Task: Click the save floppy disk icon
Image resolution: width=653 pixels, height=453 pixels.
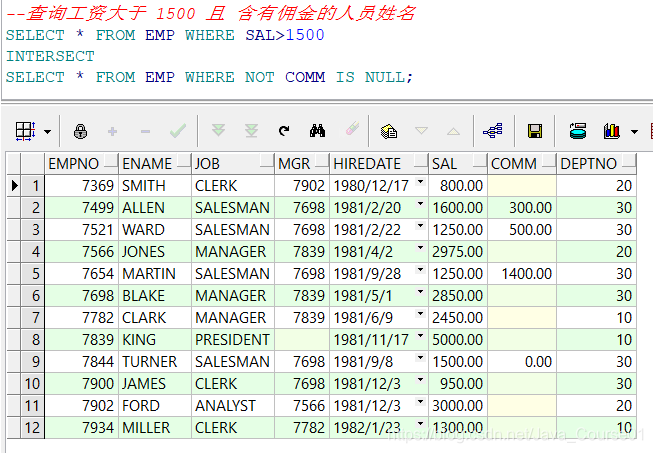Action: pyautogui.click(x=535, y=132)
